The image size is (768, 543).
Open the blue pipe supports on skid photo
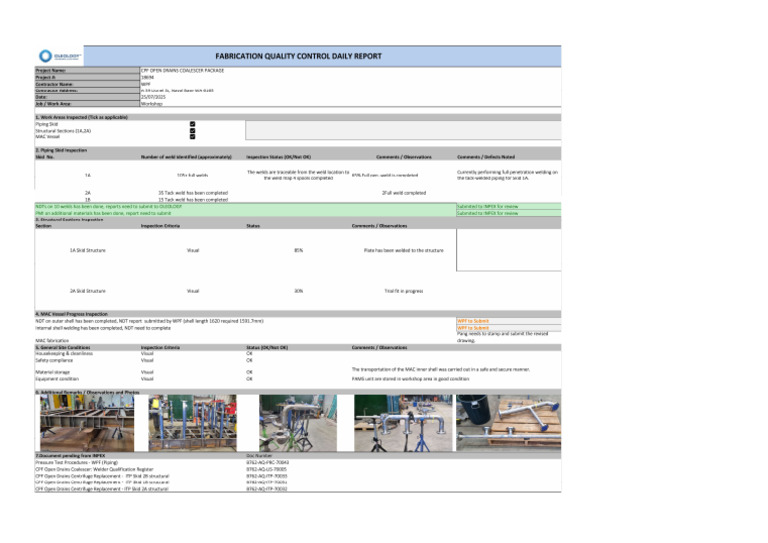(192, 423)
